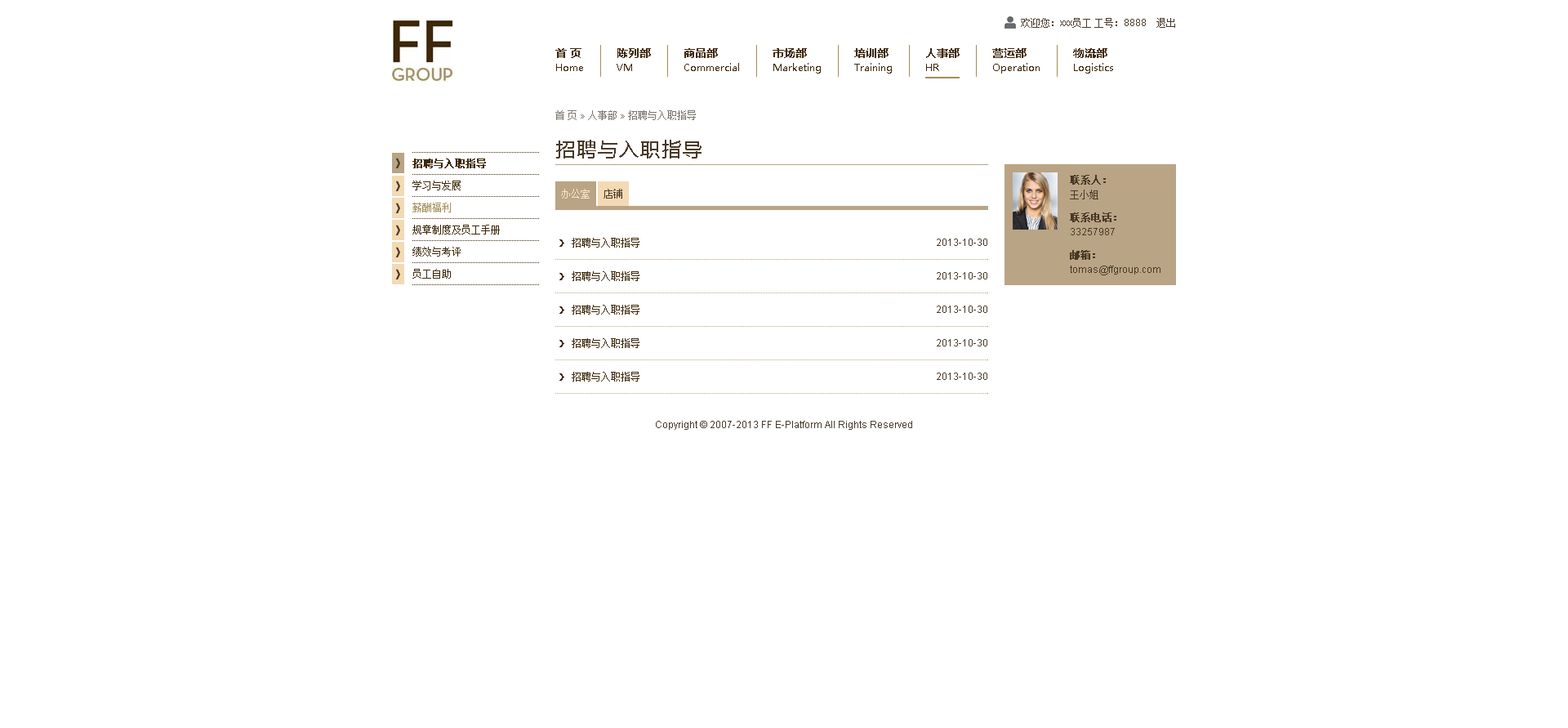The image size is (1568, 728).
Task: Click arrow icon beside 薪酬福利 sidebar item
Action: pos(398,208)
